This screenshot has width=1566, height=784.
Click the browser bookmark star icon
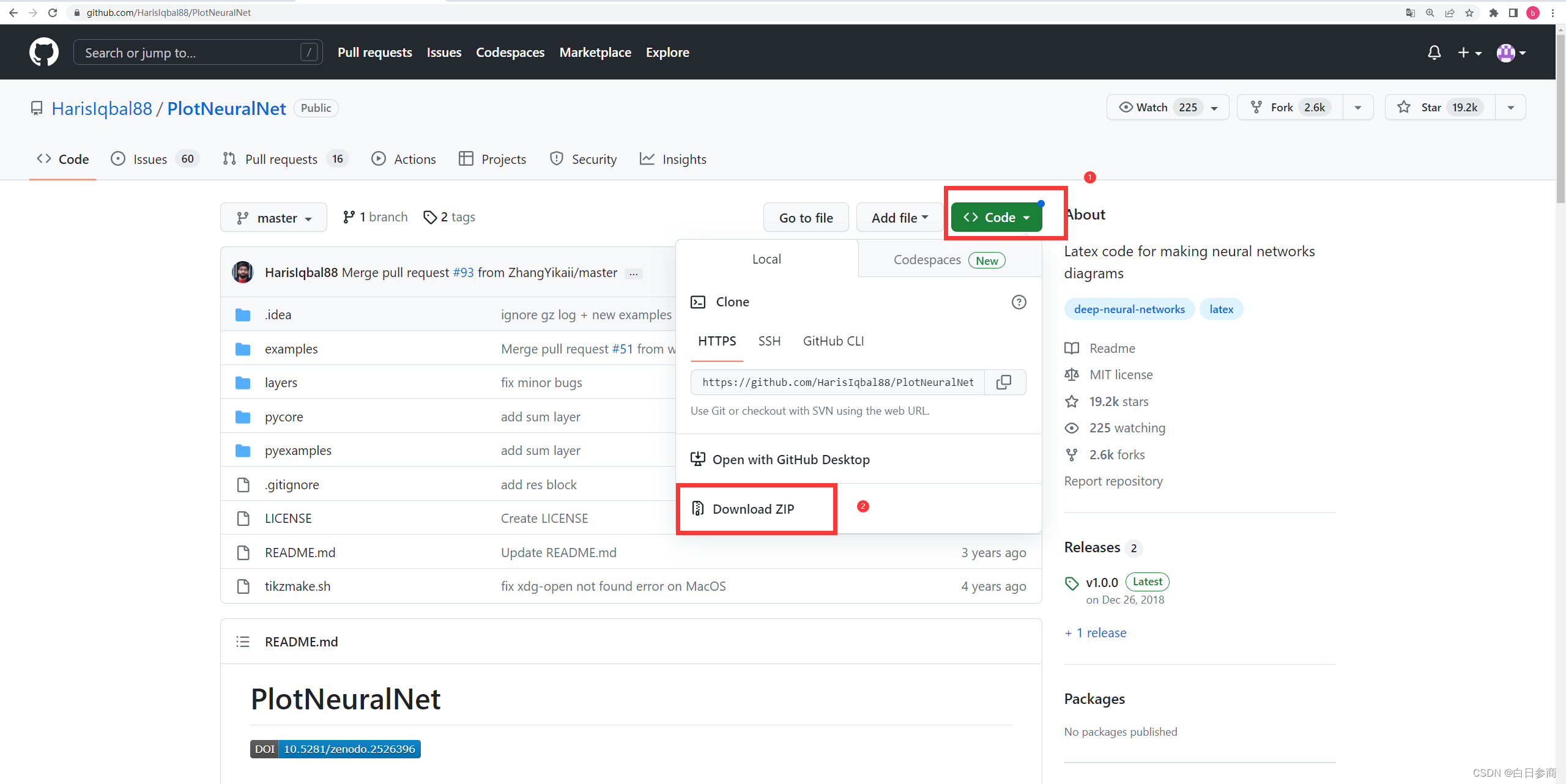pyautogui.click(x=1469, y=13)
